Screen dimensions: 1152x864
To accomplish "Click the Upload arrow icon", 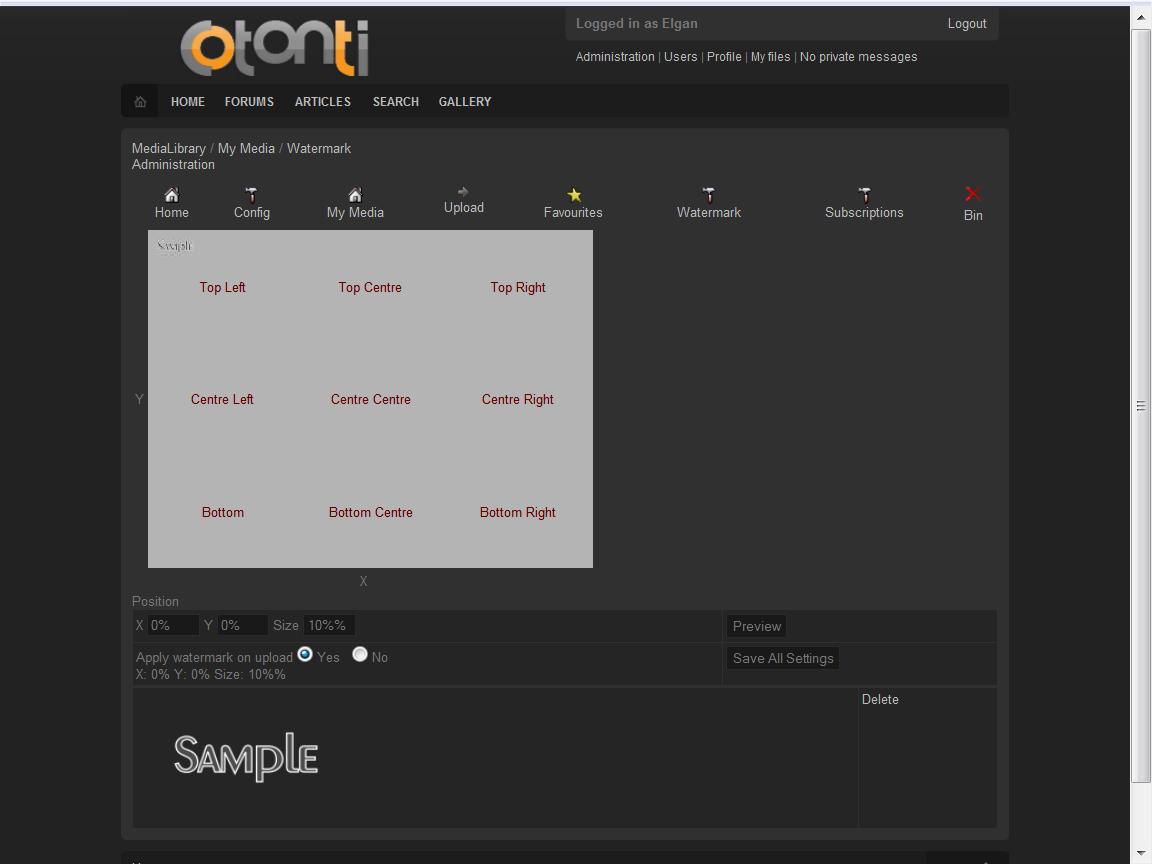I will coord(463,192).
